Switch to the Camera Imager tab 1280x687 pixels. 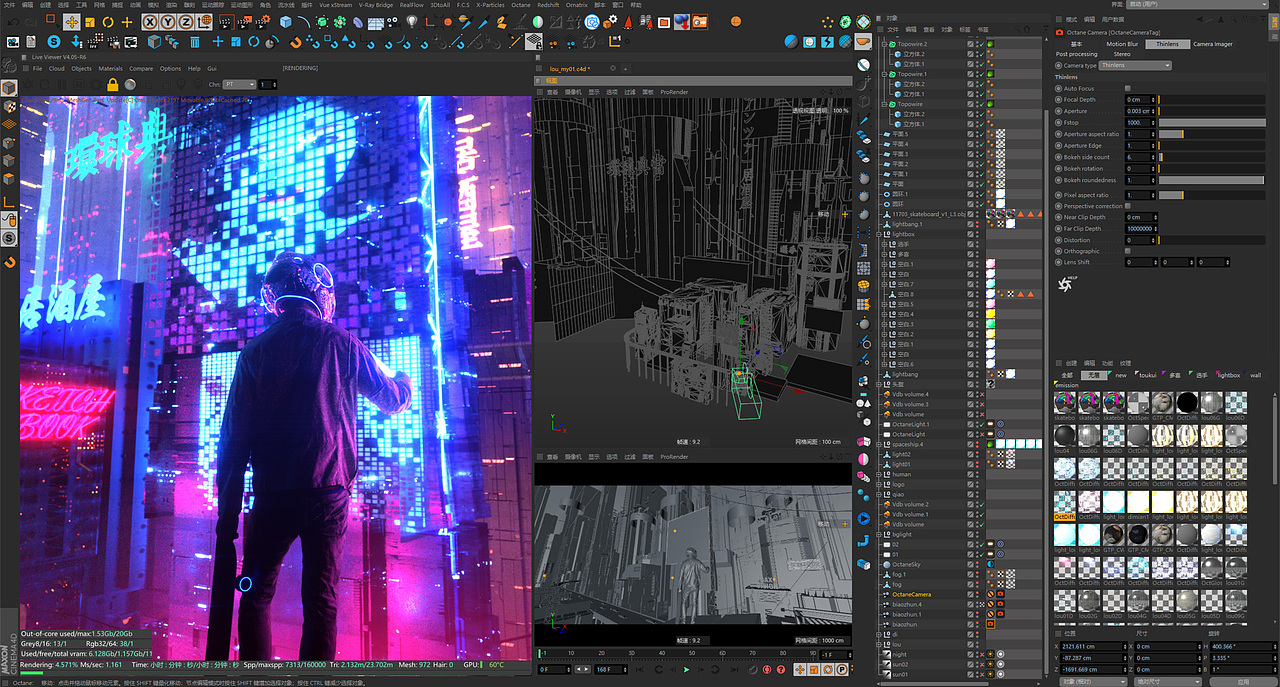point(1213,44)
